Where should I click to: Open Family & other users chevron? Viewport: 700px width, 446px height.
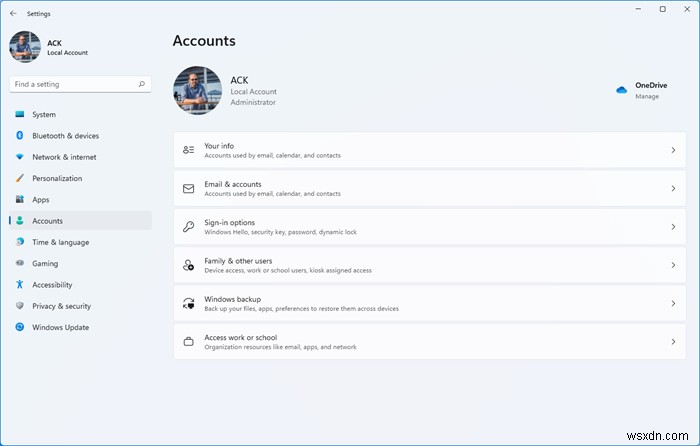(673, 265)
